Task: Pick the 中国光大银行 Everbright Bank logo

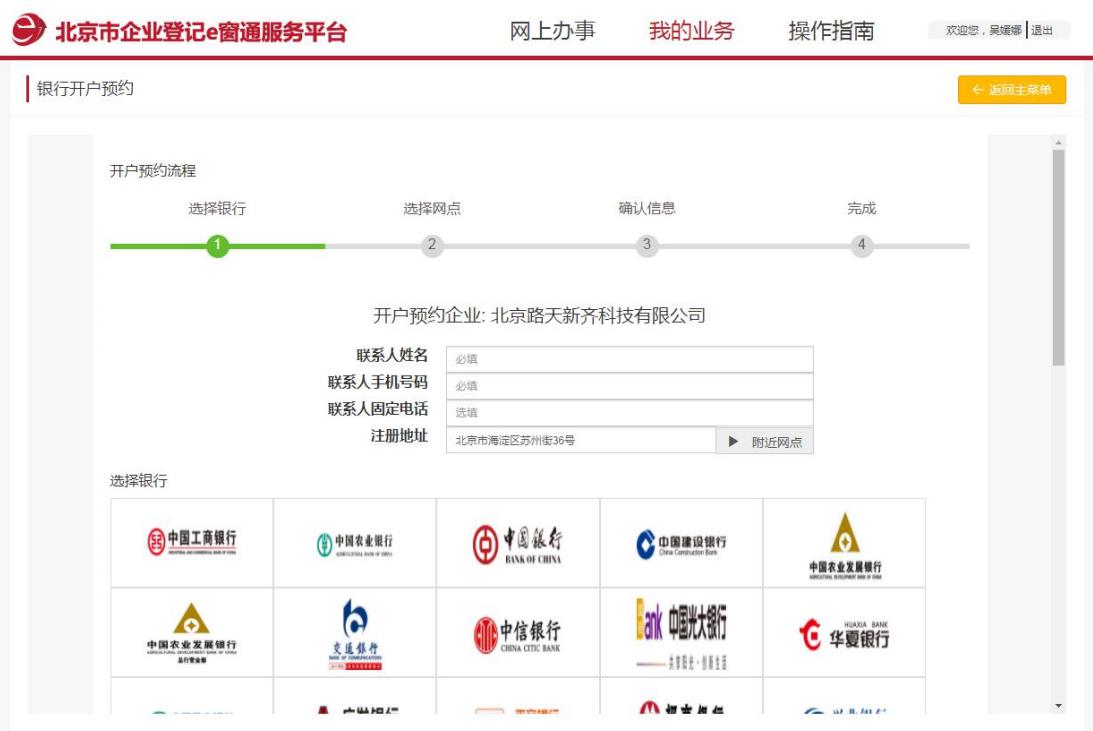Action: click(681, 633)
